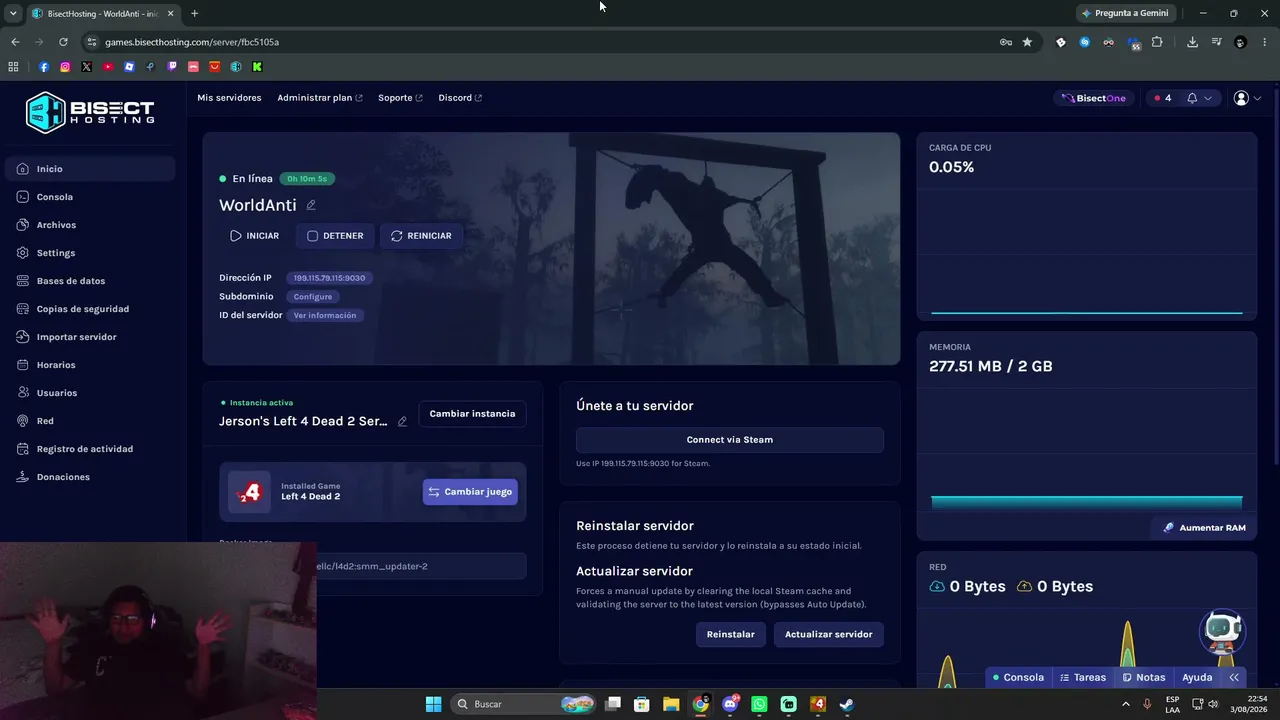Open the Inicio sidebar page
The height and width of the screenshot is (720, 1280).
click(90, 169)
